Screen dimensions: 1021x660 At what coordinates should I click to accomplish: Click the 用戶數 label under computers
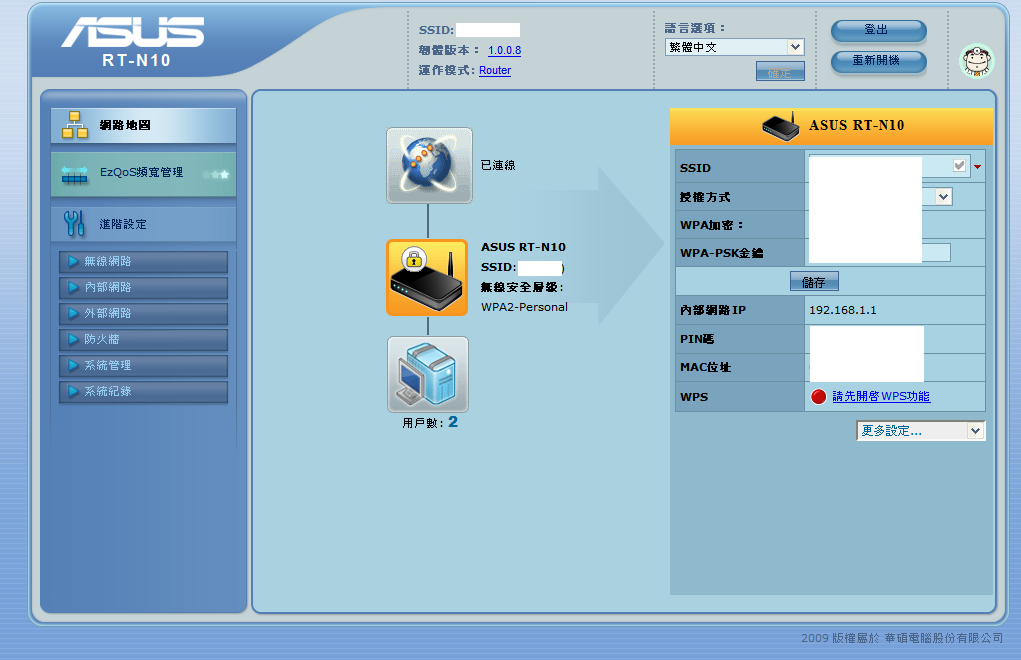(423, 423)
